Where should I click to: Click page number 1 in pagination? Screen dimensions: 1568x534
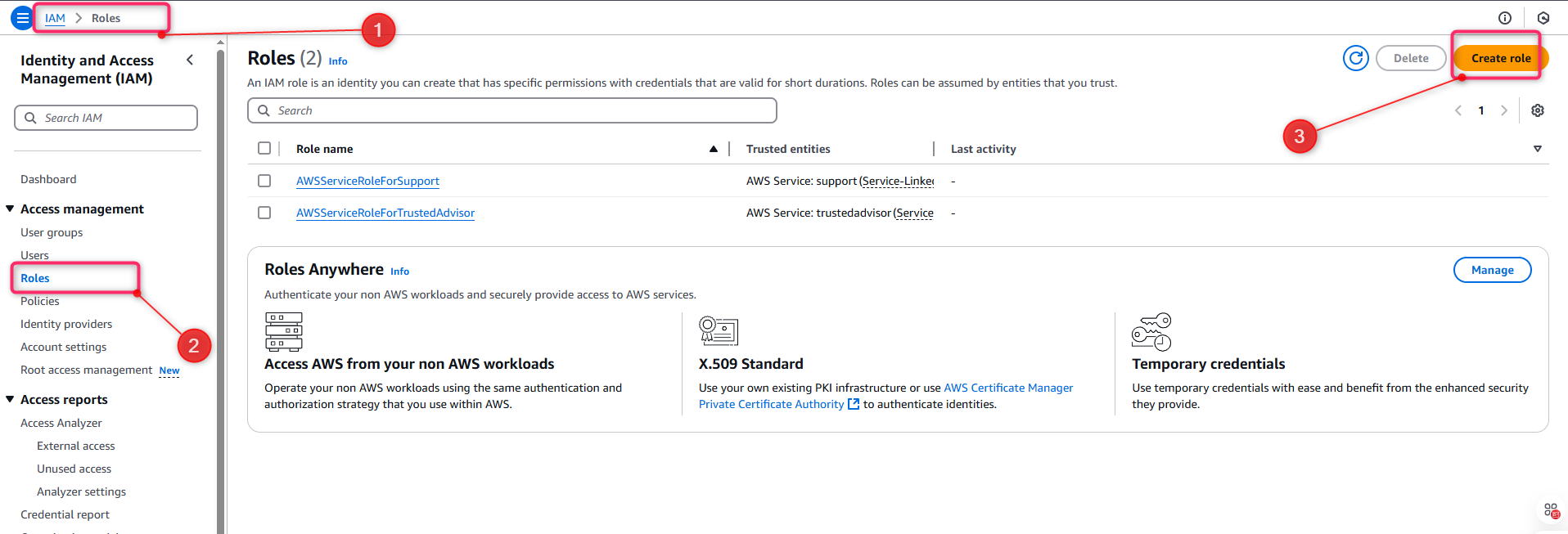coord(1481,110)
